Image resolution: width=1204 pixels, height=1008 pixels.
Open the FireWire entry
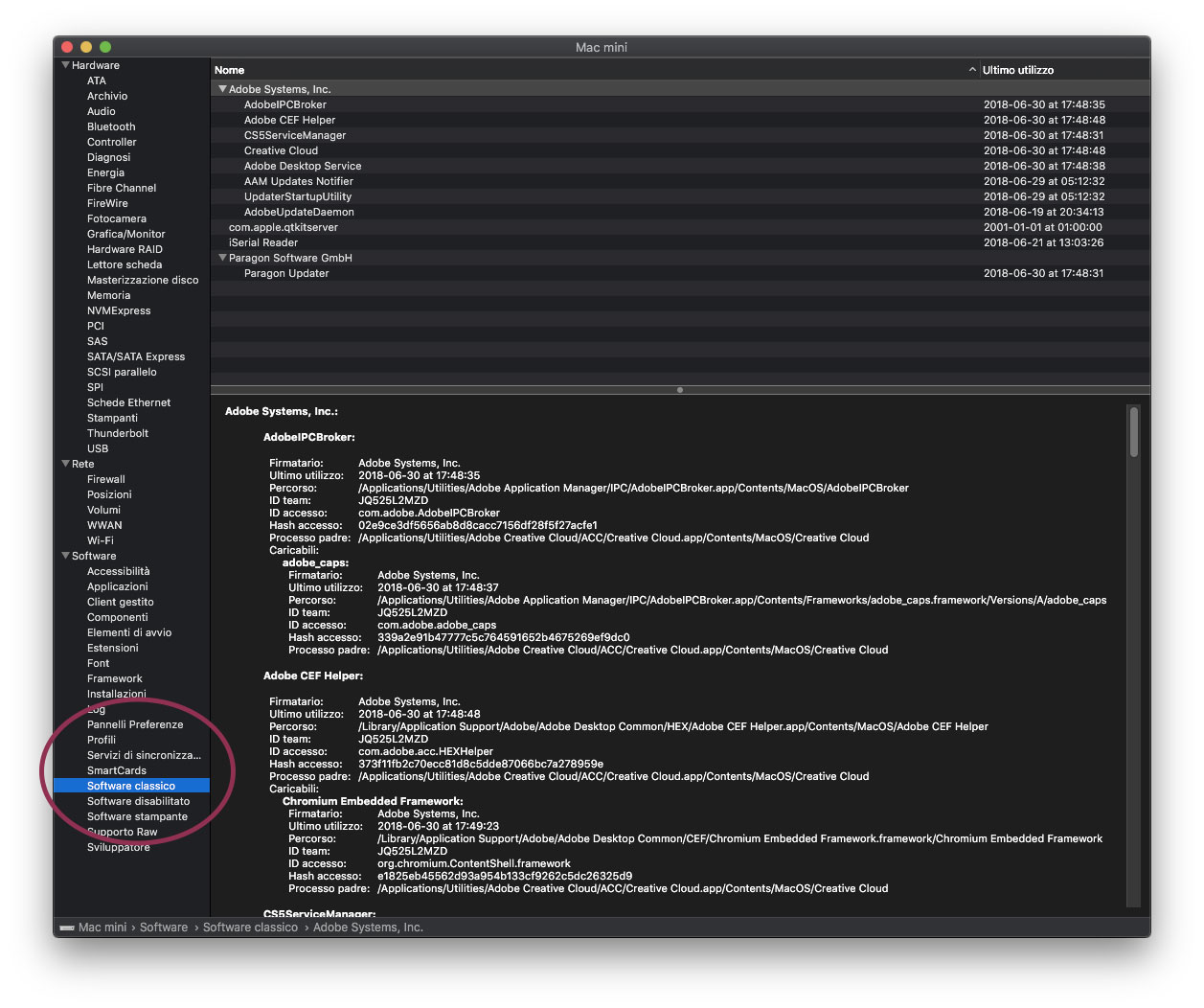click(107, 203)
